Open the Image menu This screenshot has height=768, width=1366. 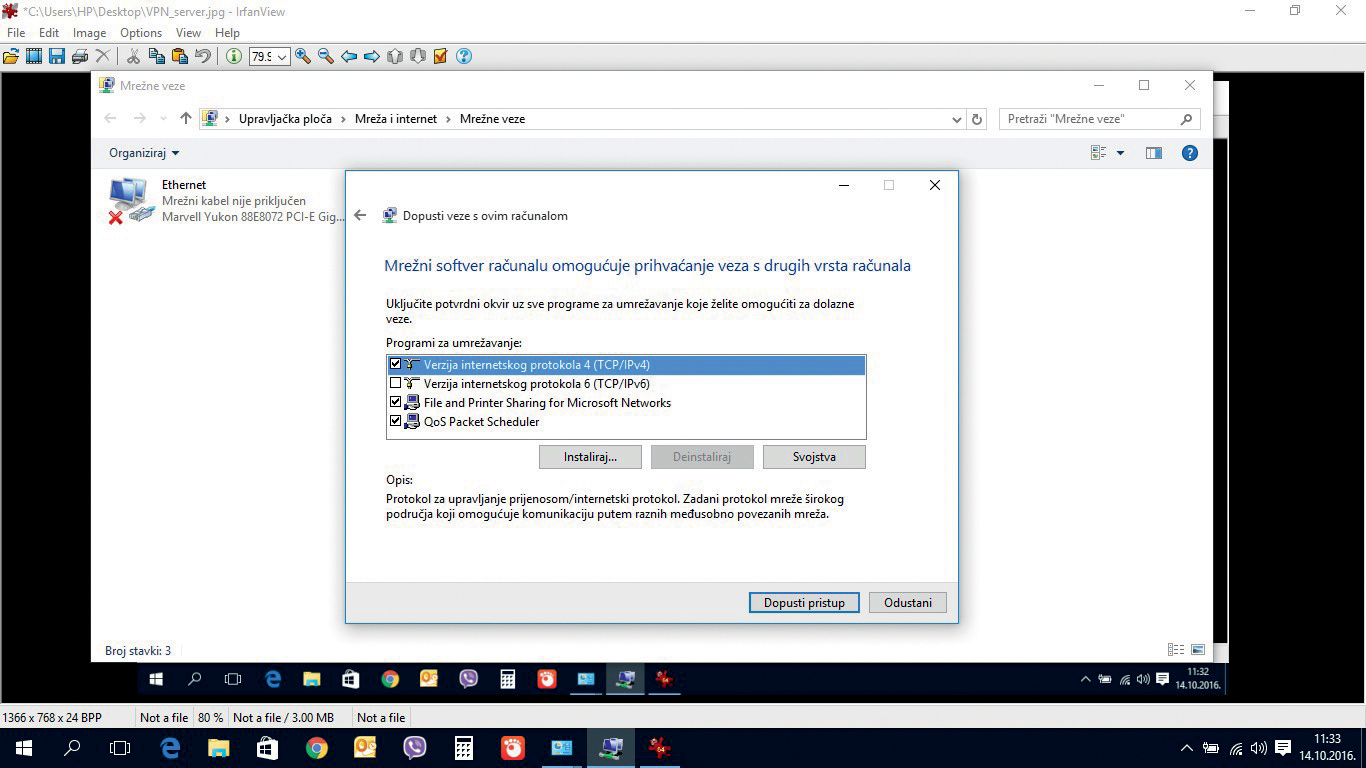89,33
